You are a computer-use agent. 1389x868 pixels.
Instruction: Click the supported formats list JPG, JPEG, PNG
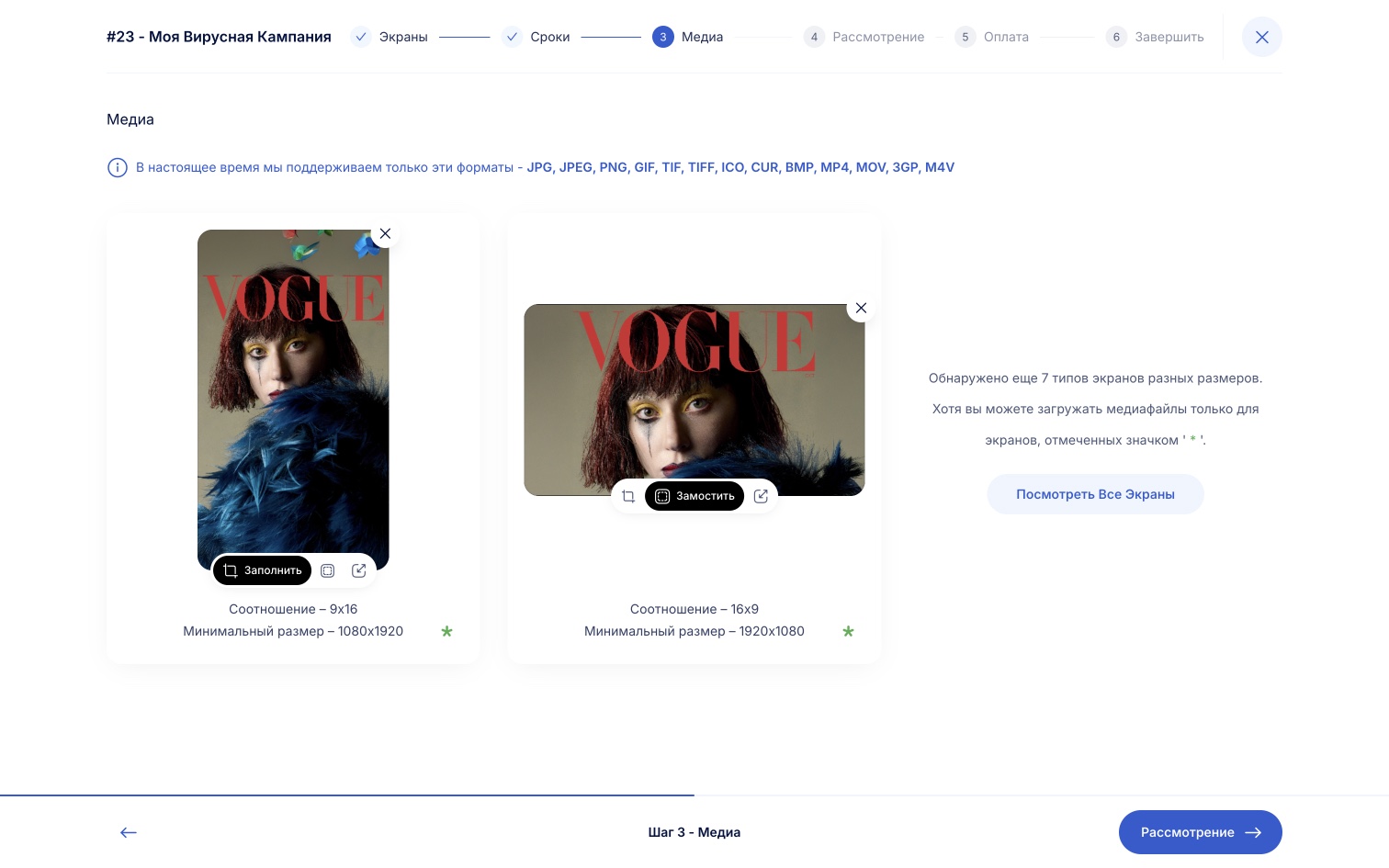tap(740, 167)
